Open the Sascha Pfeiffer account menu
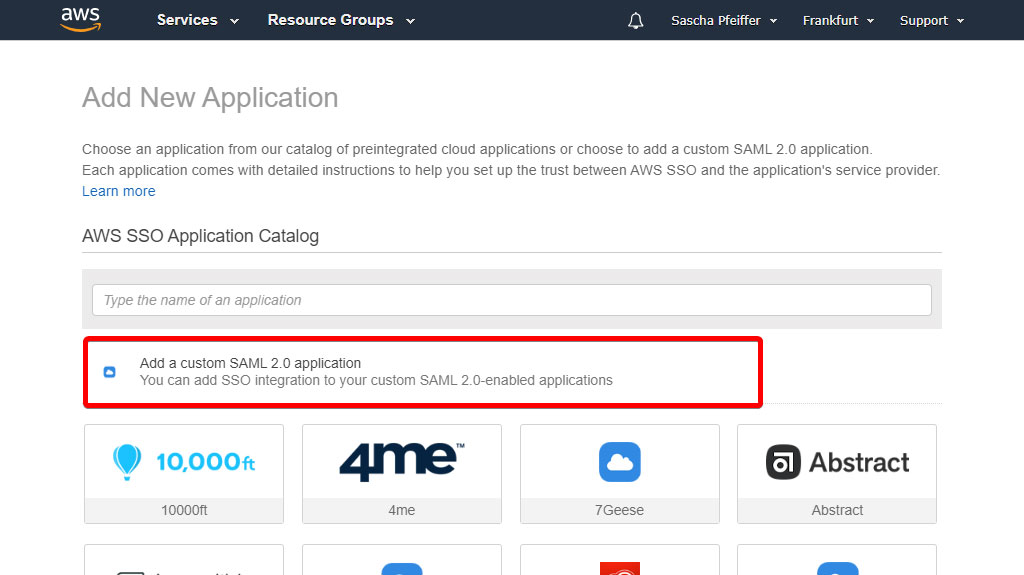The image size is (1024, 575). (724, 20)
